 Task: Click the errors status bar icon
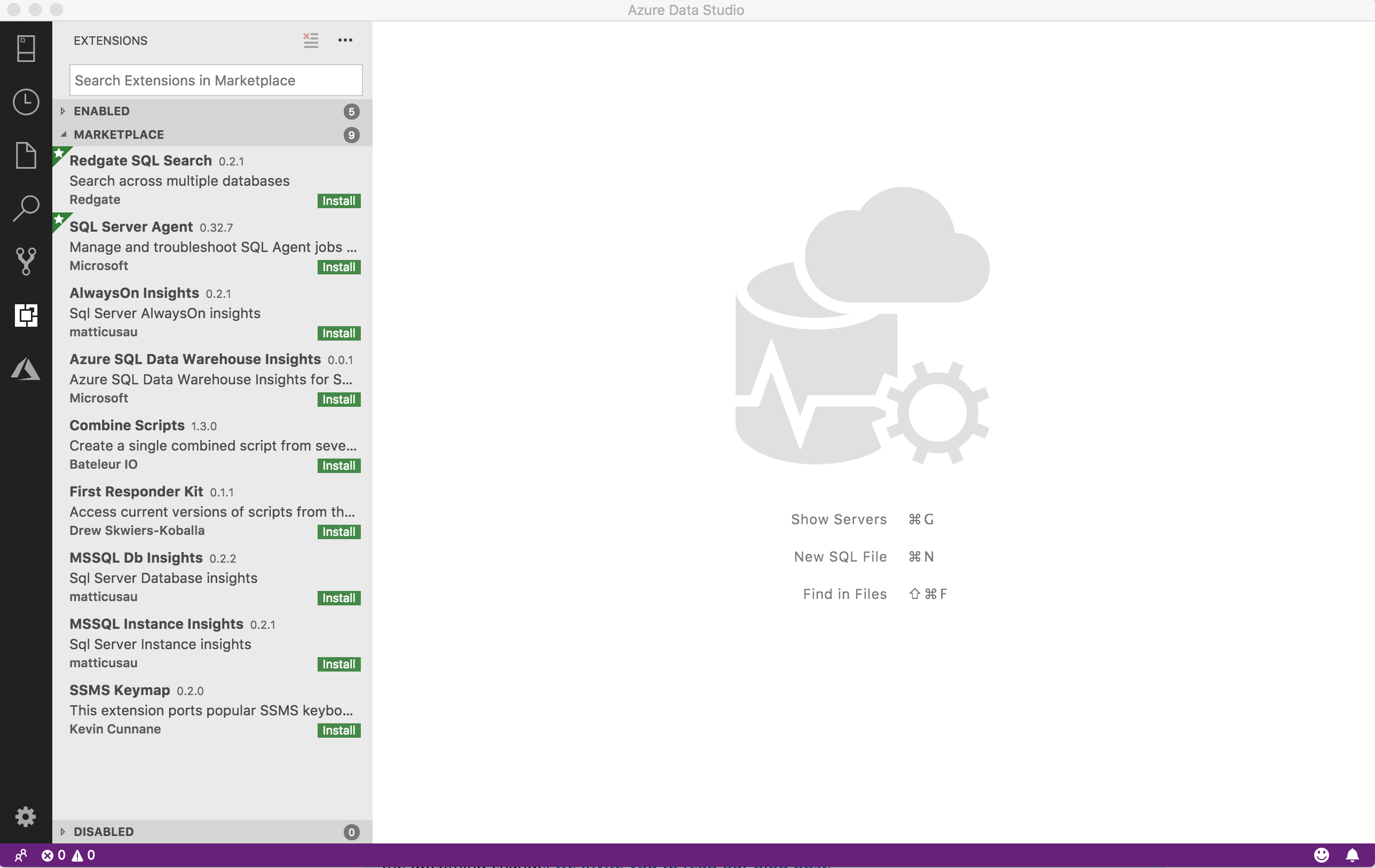pyautogui.click(x=48, y=855)
